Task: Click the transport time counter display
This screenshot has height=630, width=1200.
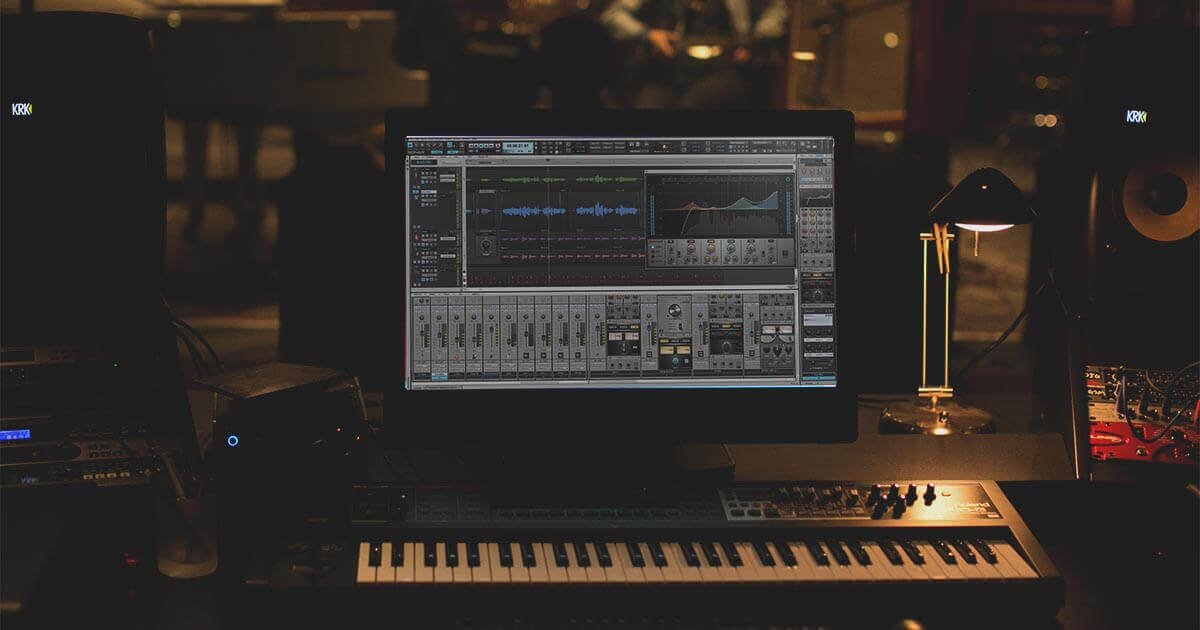Action: pos(517,146)
